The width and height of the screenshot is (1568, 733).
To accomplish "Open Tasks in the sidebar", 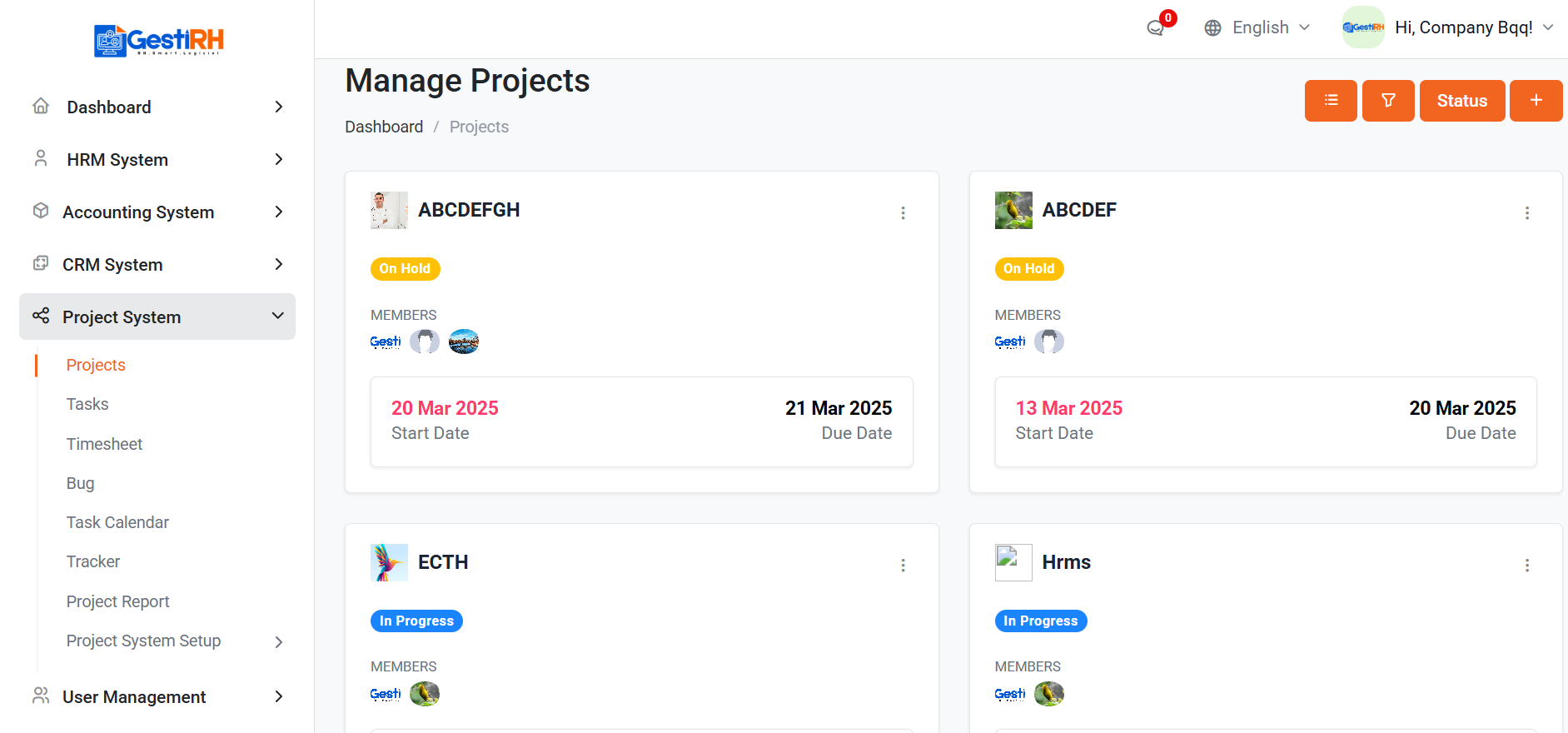I will 87,404.
